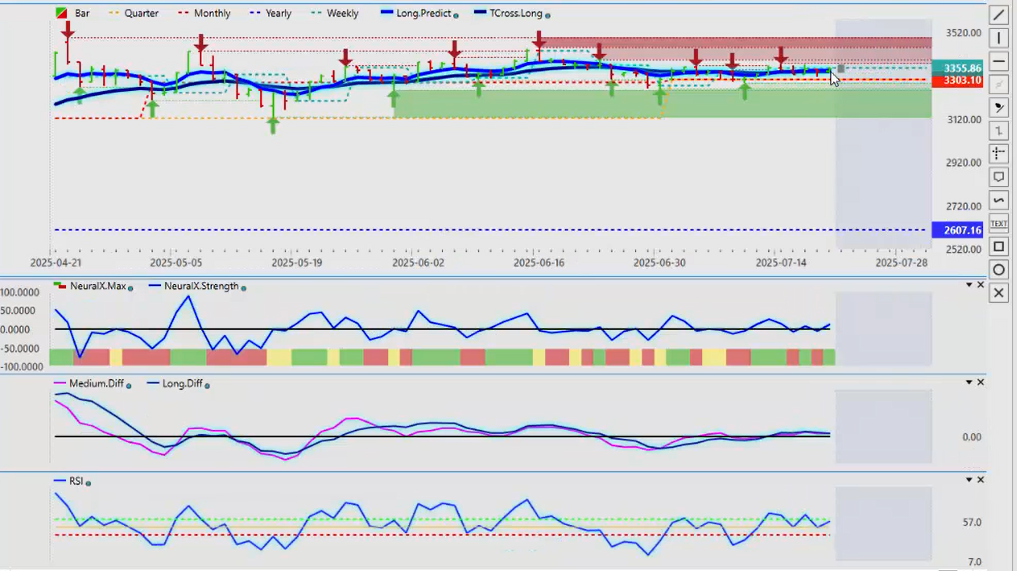
Task: Select the vertical line drawing tool
Action: [x=999, y=38]
